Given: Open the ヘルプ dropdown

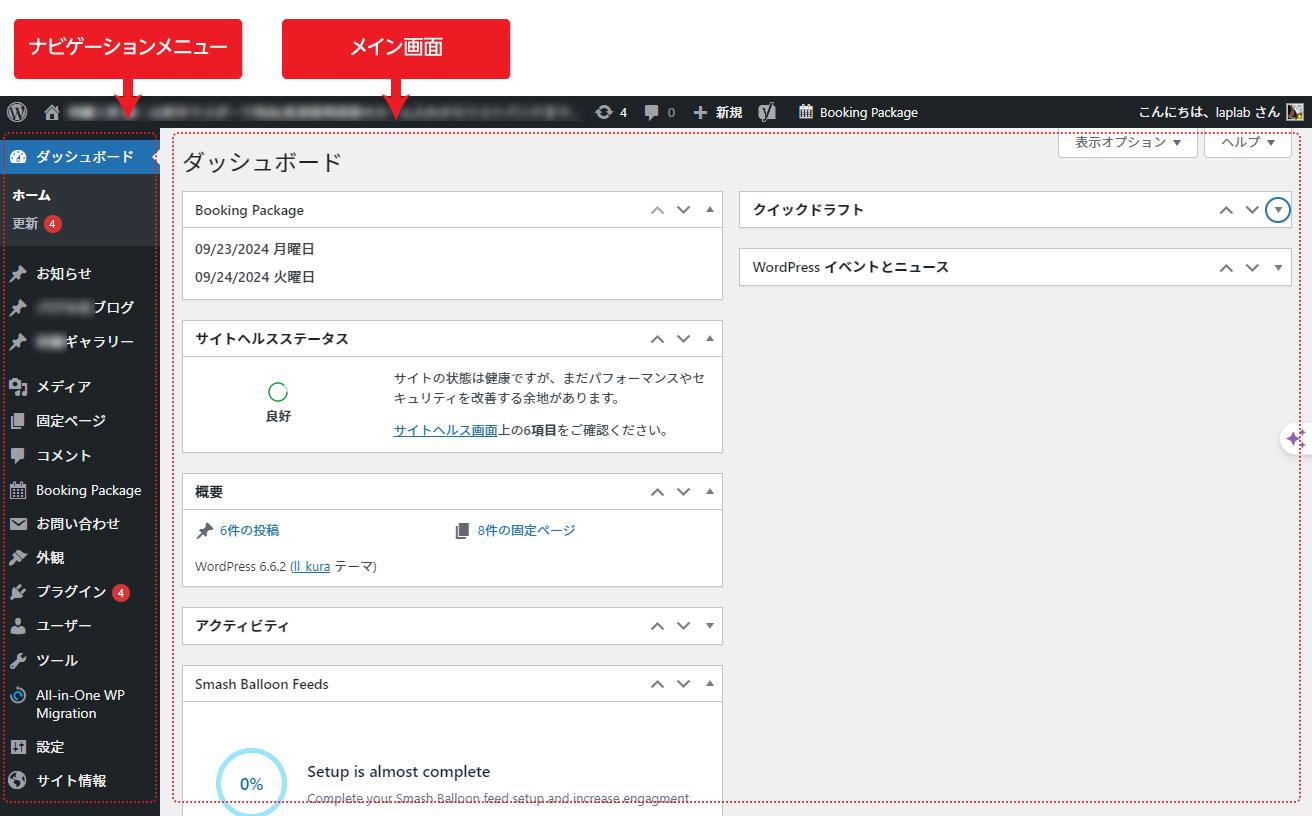Looking at the screenshot, I should coord(1246,143).
